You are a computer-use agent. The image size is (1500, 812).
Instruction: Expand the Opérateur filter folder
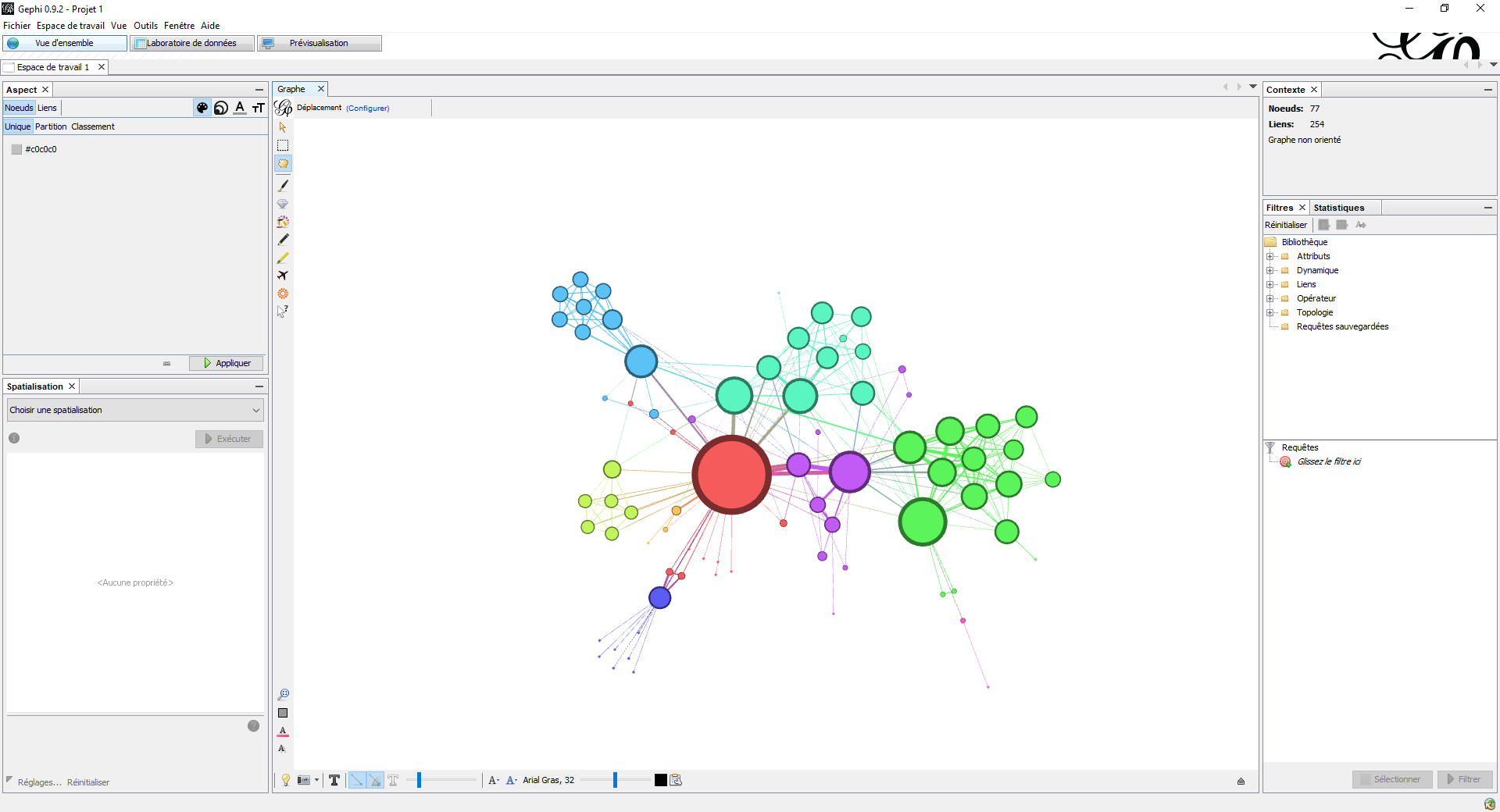pyautogui.click(x=1270, y=298)
